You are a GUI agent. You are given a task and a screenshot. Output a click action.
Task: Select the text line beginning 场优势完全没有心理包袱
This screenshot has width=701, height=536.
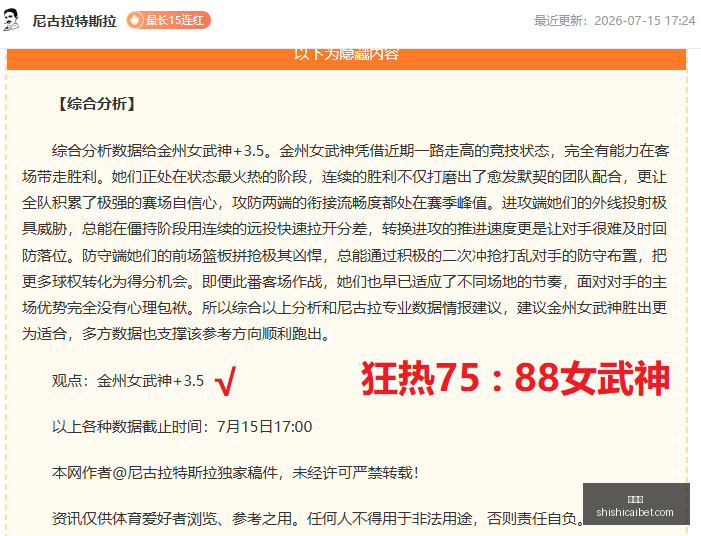point(345,308)
